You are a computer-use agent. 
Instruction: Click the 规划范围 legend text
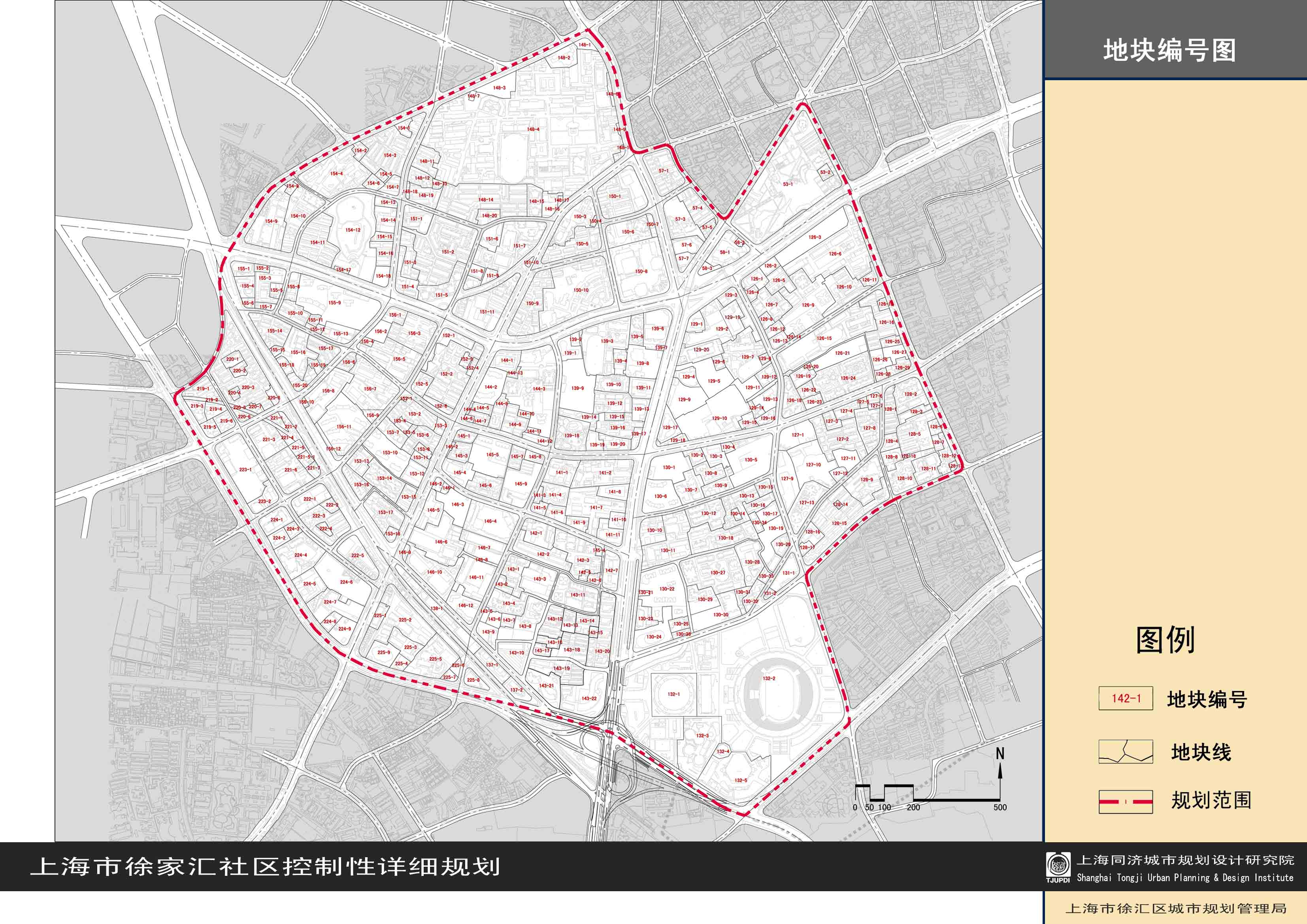click(x=1211, y=800)
